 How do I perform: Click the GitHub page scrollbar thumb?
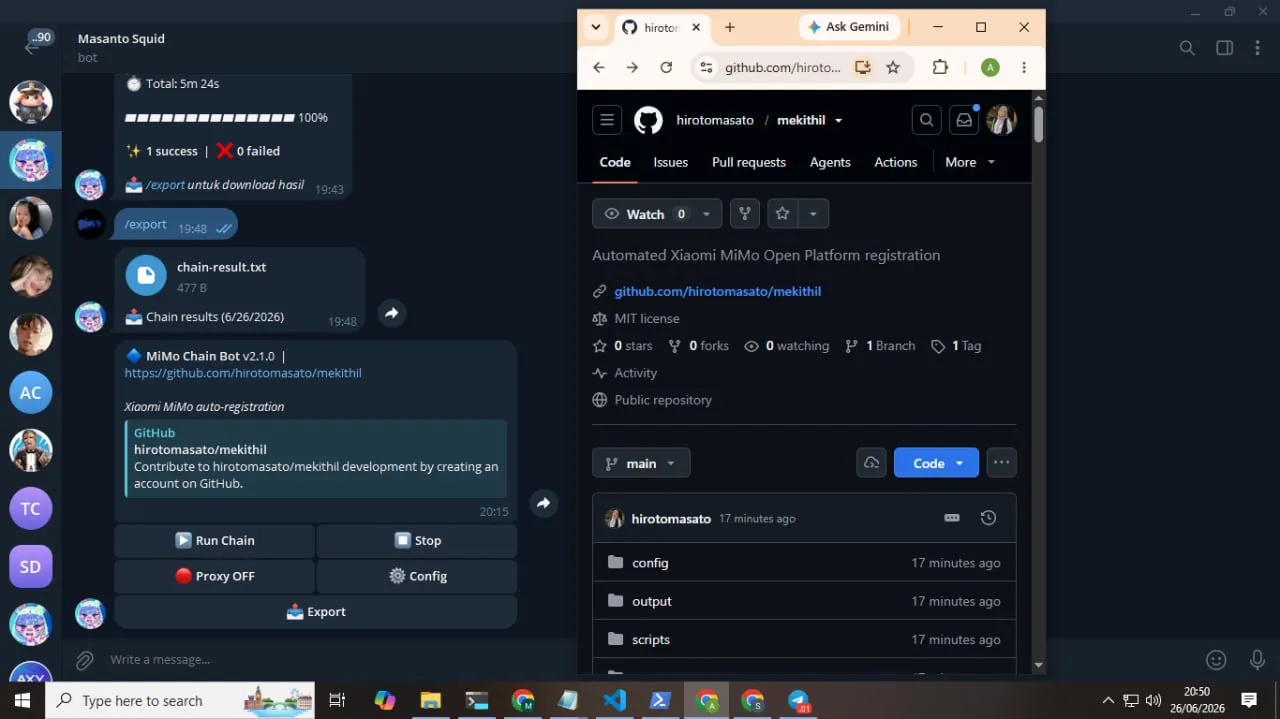[x=1039, y=123]
